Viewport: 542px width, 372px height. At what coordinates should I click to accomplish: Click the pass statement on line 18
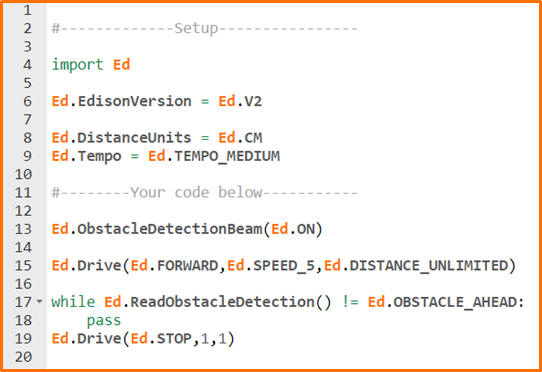(x=104, y=320)
